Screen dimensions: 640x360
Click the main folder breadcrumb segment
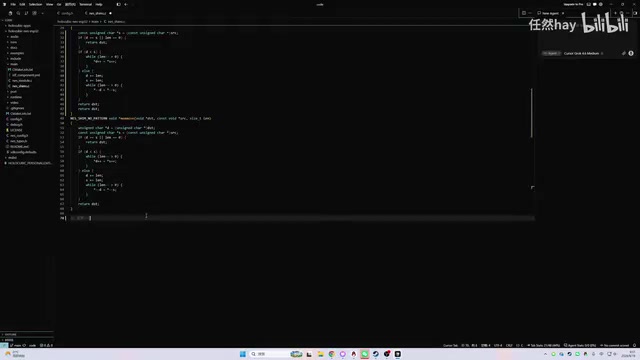click(x=95, y=22)
